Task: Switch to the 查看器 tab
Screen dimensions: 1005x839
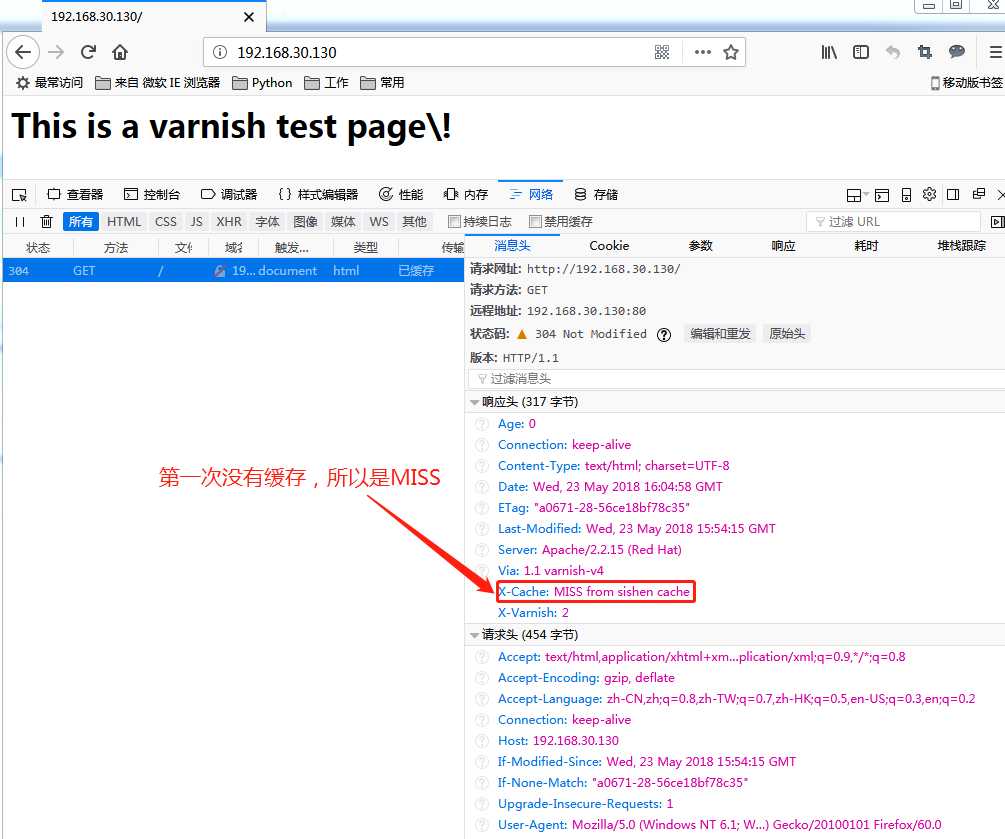Action: 76,195
